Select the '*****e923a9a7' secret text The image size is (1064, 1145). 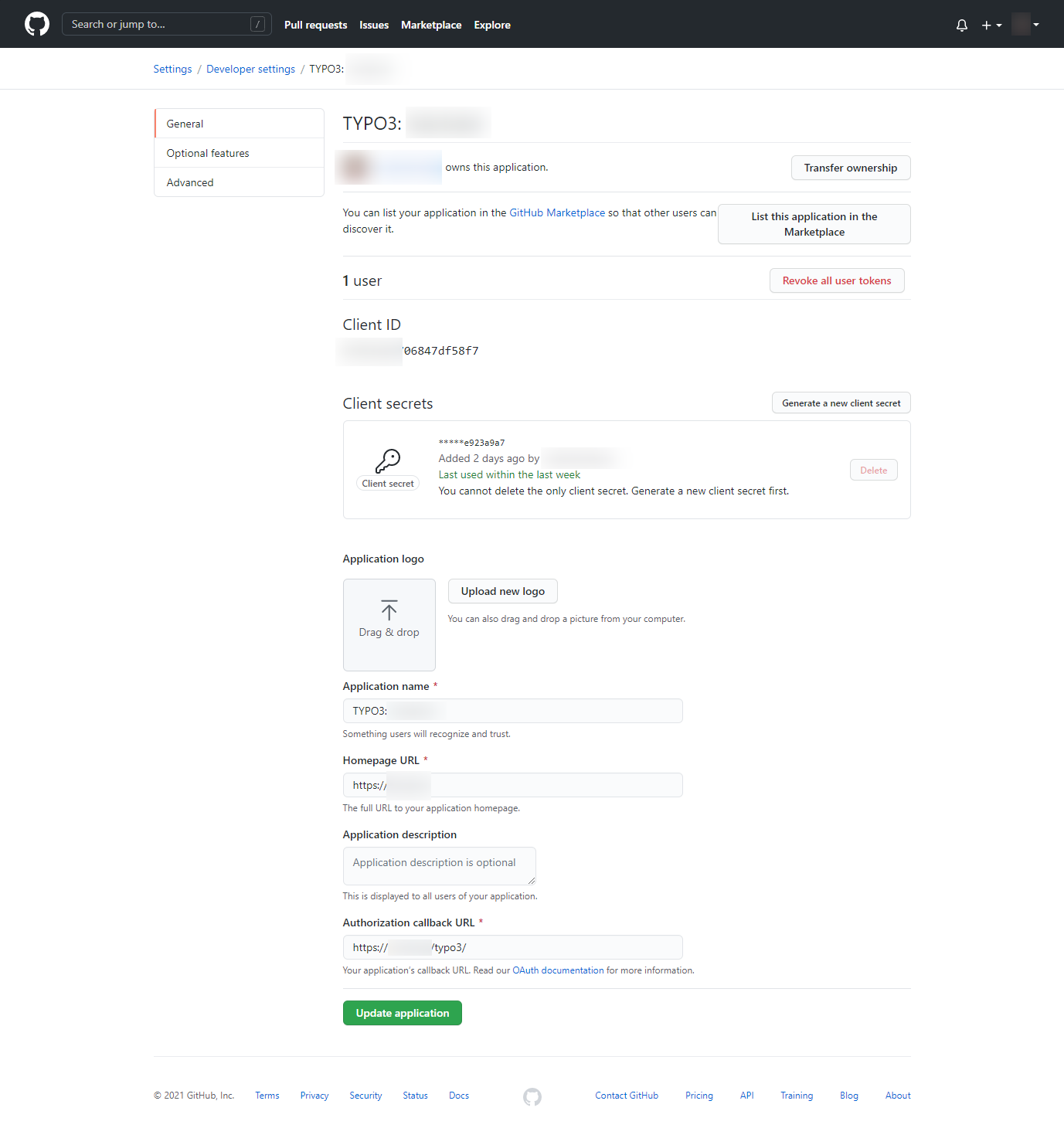pos(471,443)
